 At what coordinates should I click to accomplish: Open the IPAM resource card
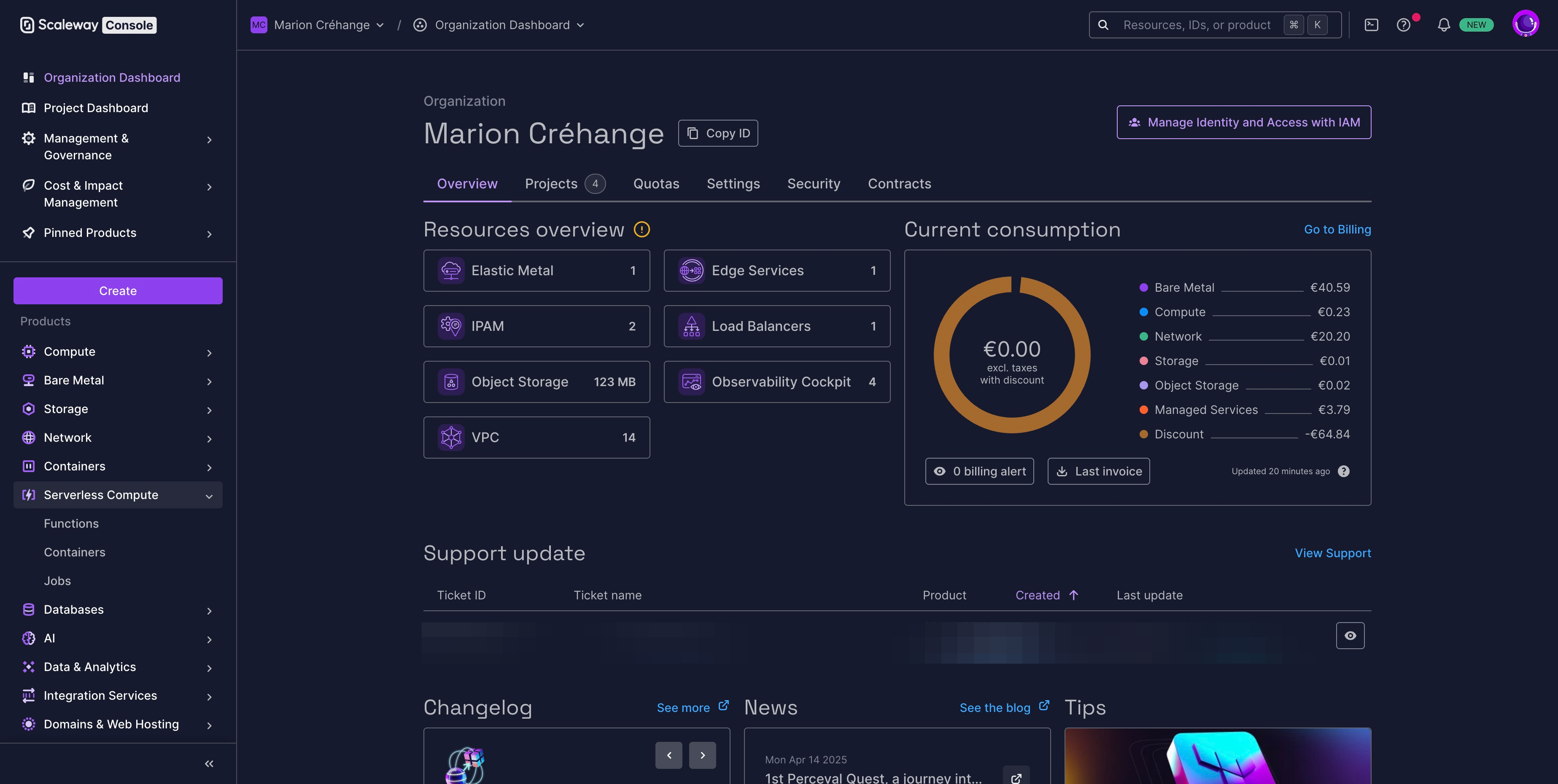tap(536, 326)
